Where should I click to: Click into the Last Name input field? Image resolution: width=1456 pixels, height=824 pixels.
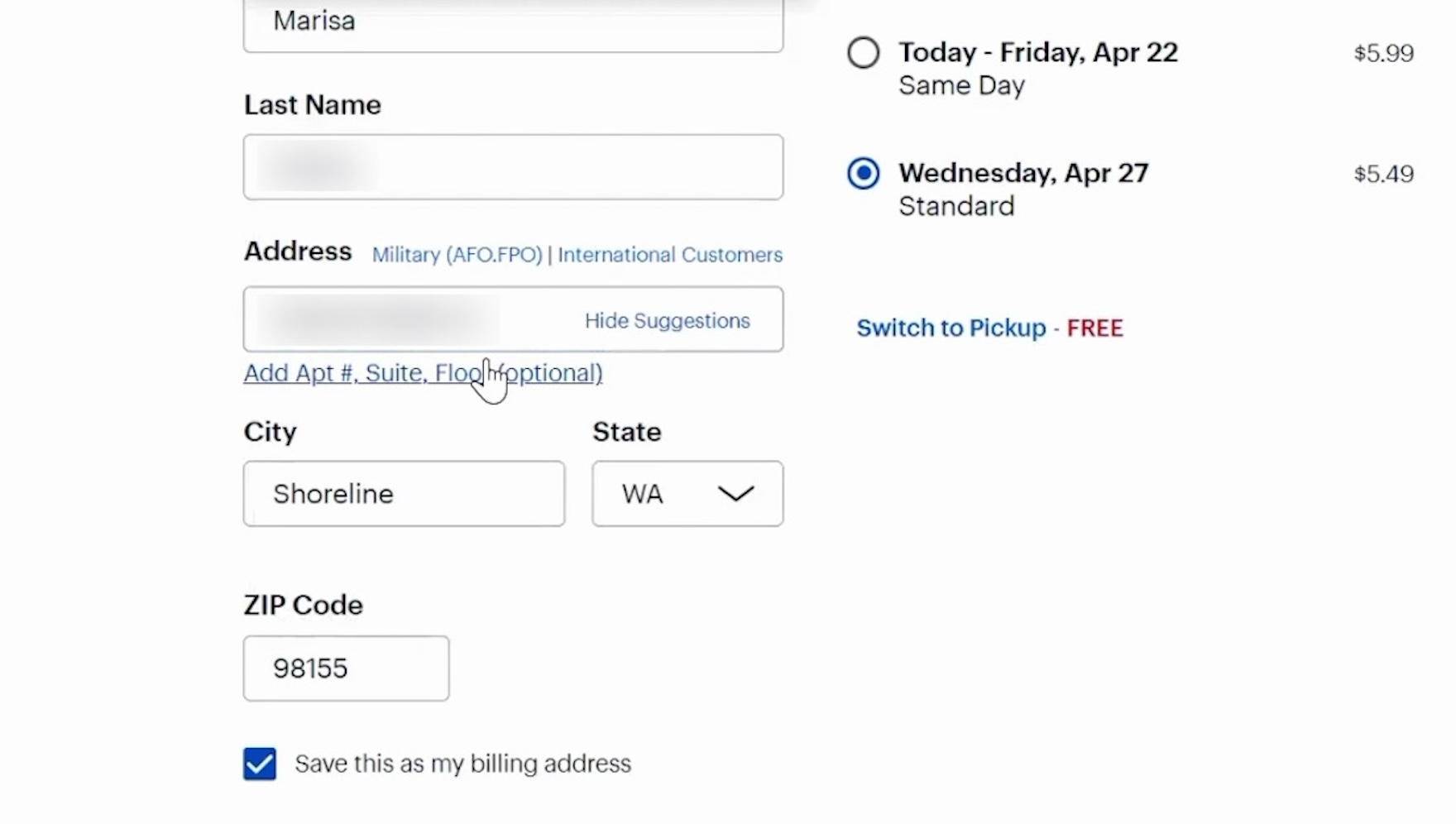[x=513, y=167]
